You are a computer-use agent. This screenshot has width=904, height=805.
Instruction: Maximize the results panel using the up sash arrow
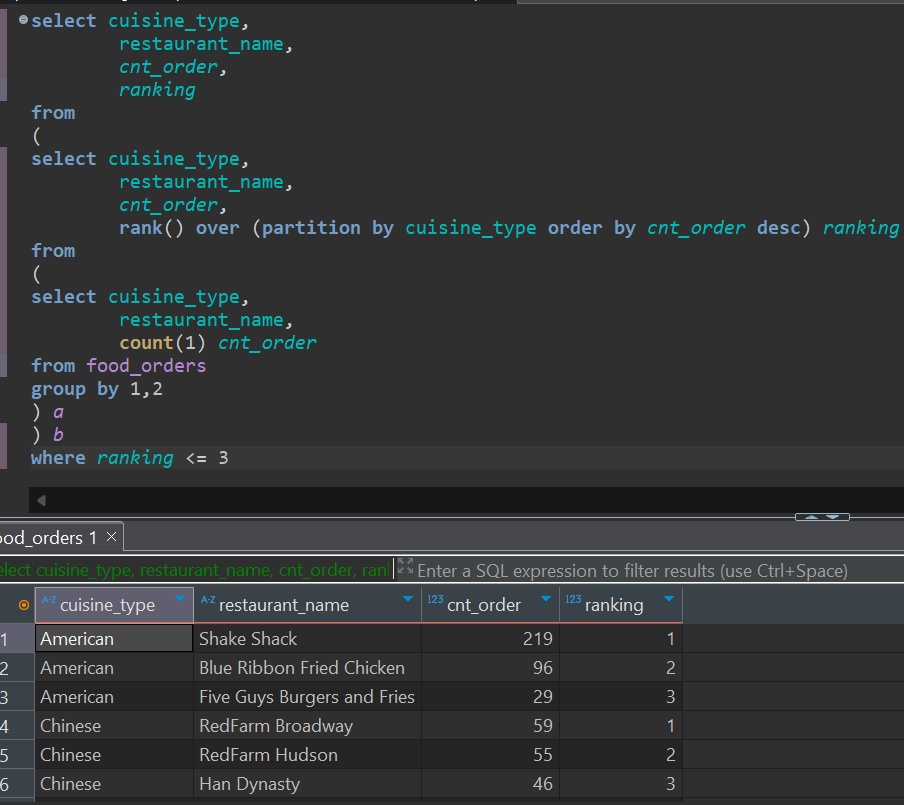pos(812,517)
